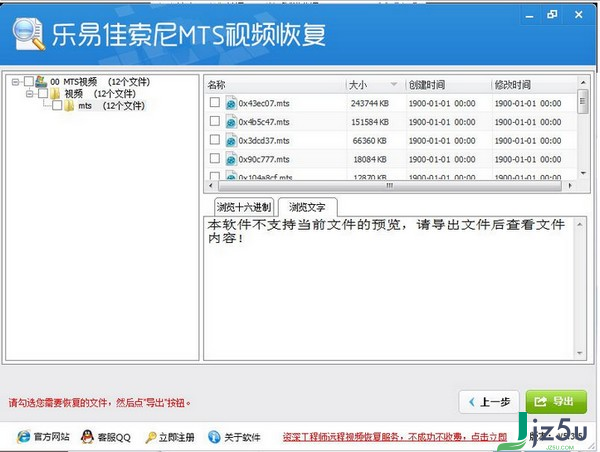This screenshot has height=452, width=600.
Task: Click the computer icon beside 00 MTS视频
Action: [41, 81]
